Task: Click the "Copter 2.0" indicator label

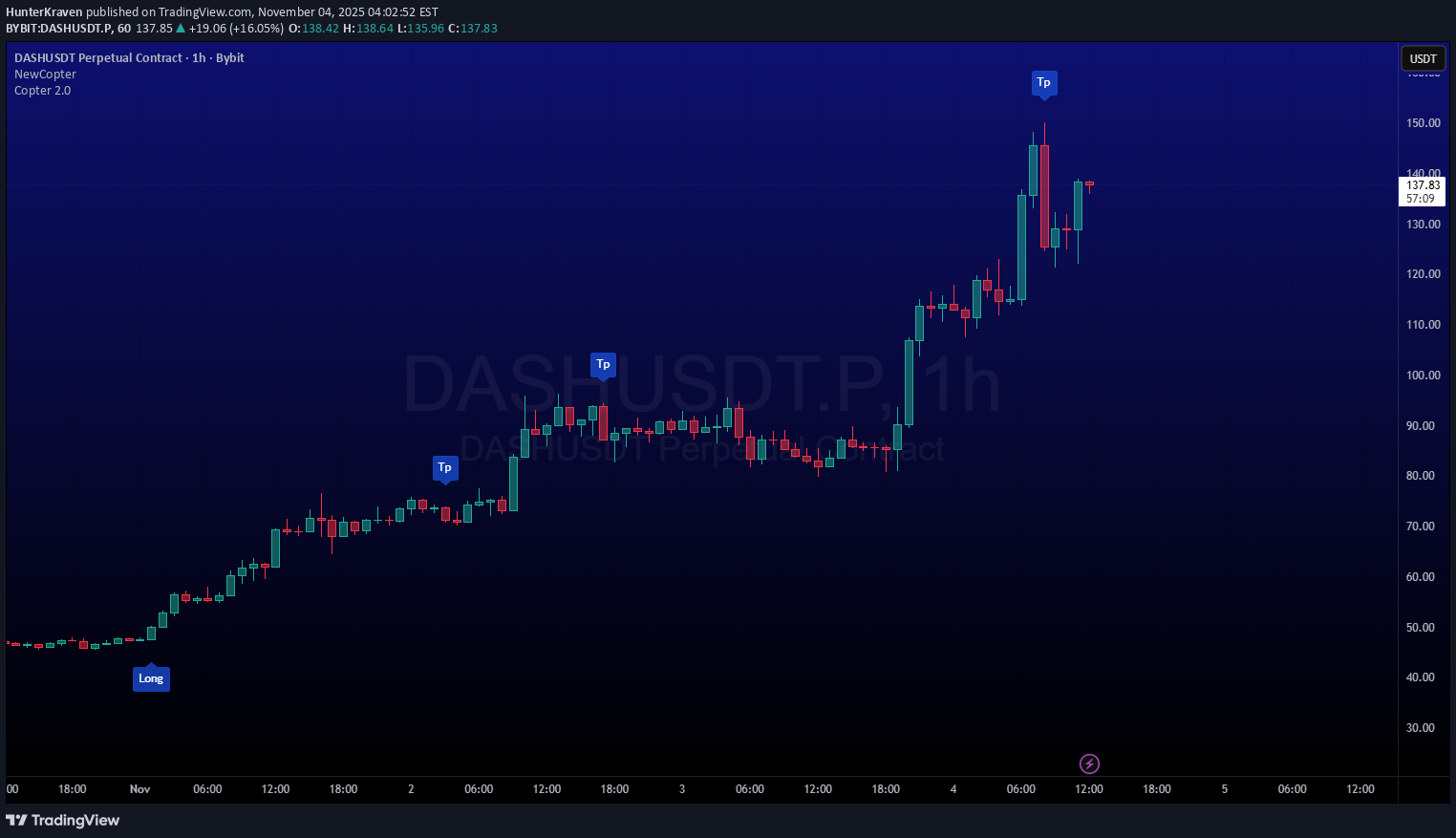Action: tap(42, 90)
